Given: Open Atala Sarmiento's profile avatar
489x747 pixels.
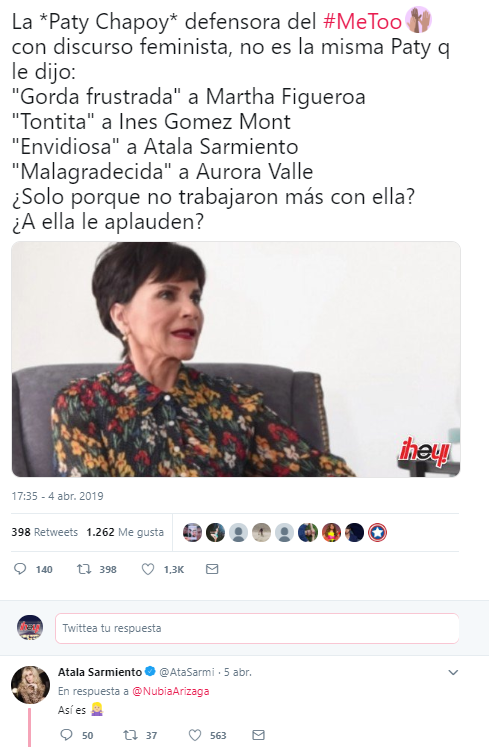Looking at the screenshot, I should point(31,685).
